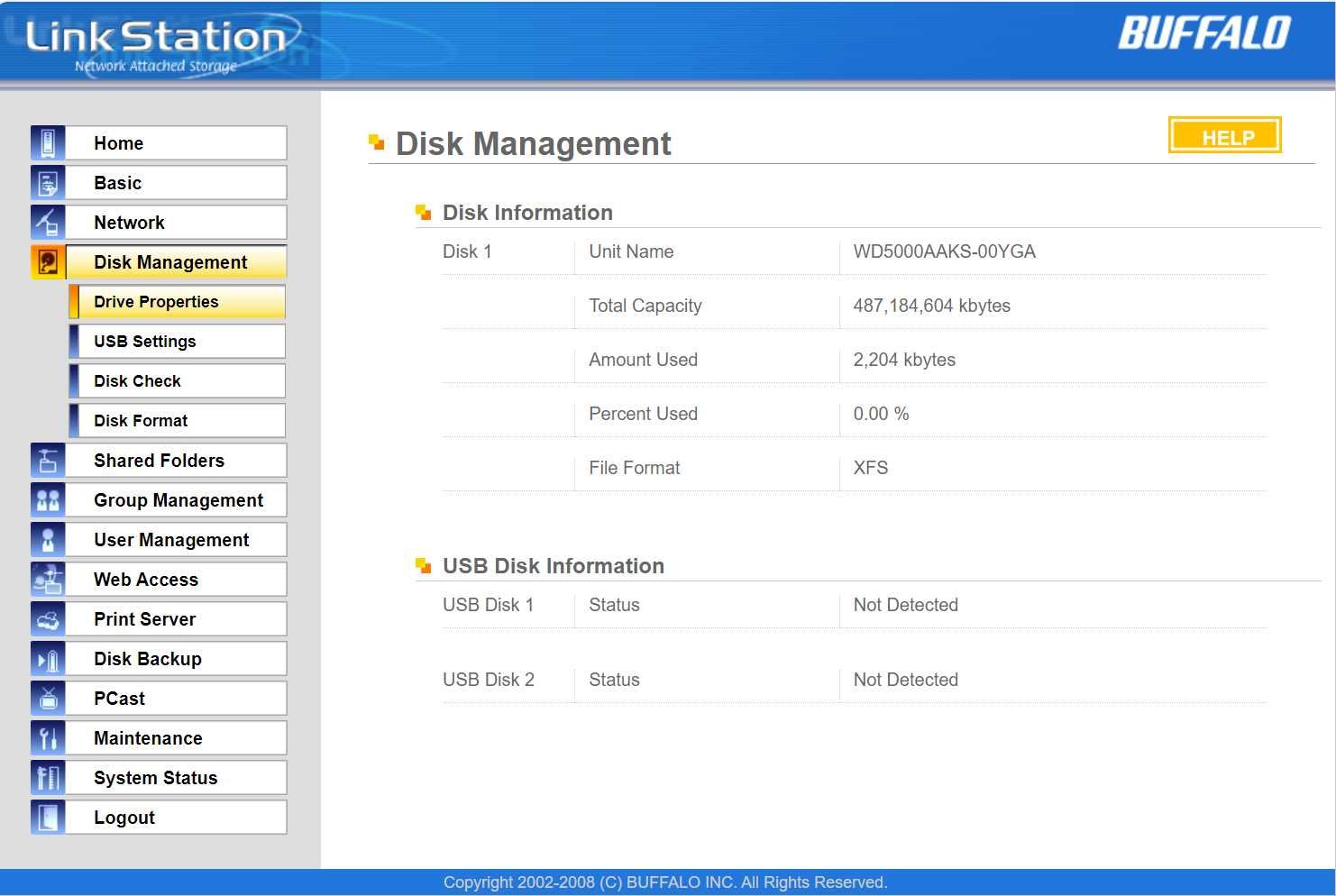Click the Percent Used label

click(643, 414)
